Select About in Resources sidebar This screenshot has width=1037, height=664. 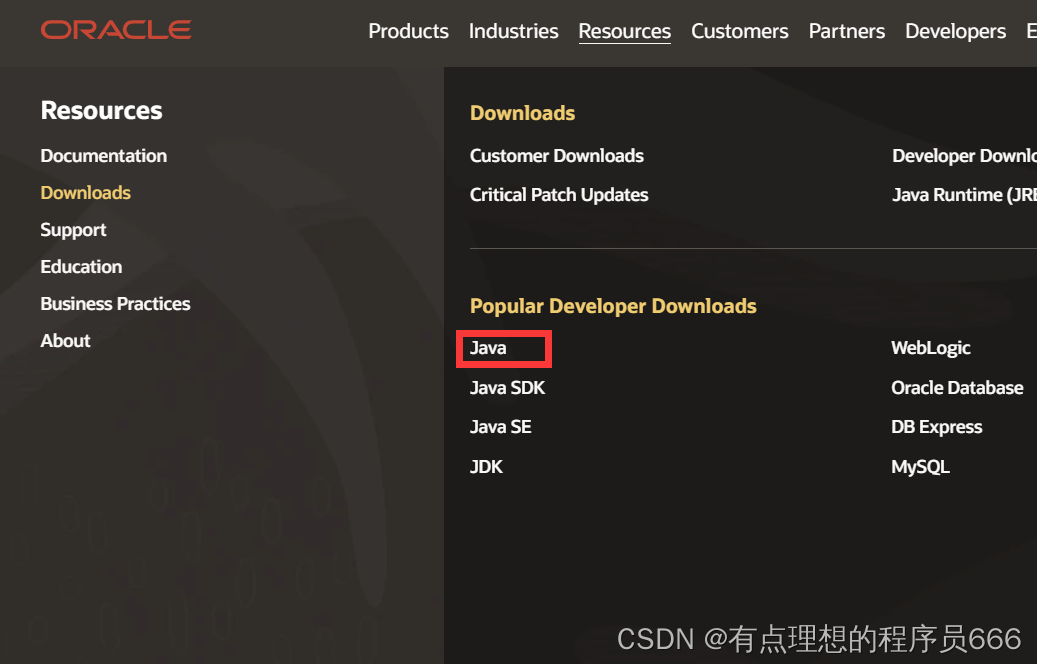pyautogui.click(x=65, y=341)
